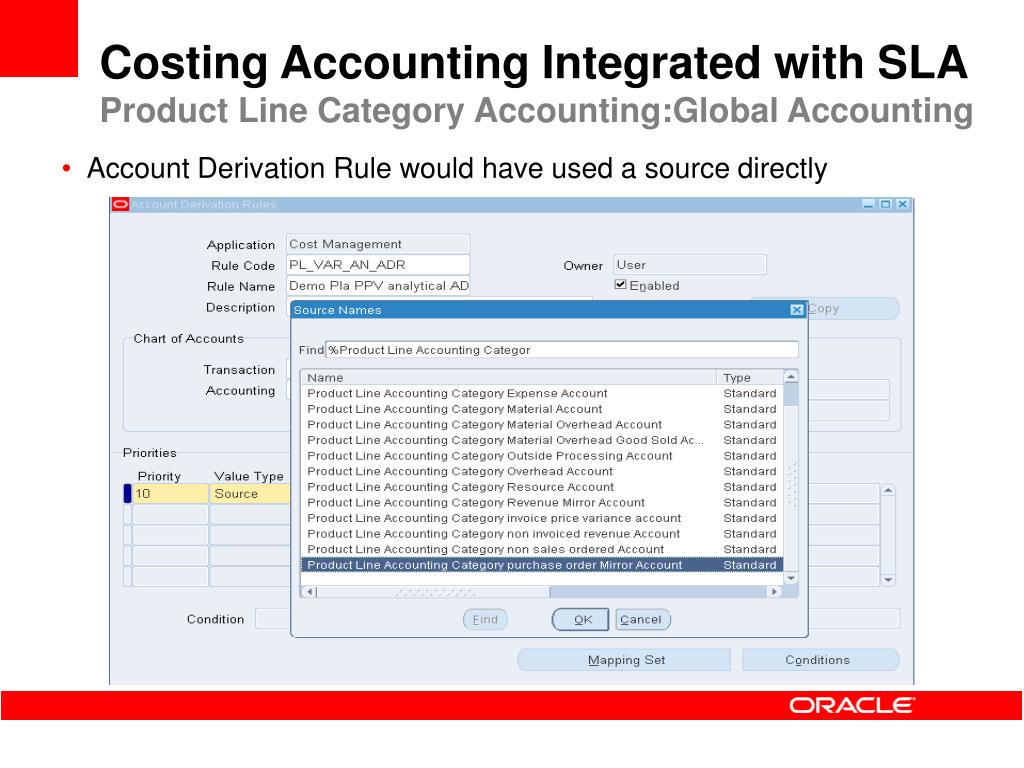Select Category Outside Processing Account row
The width and height of the screenshot is (1024, 768).
(541, 456)
